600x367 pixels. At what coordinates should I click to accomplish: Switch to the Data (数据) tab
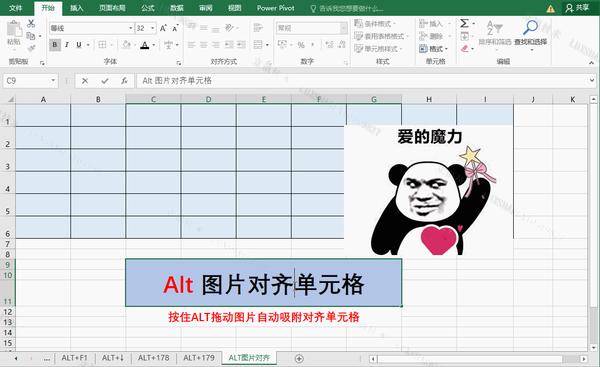pyautogui.click(x=177, y=8)
